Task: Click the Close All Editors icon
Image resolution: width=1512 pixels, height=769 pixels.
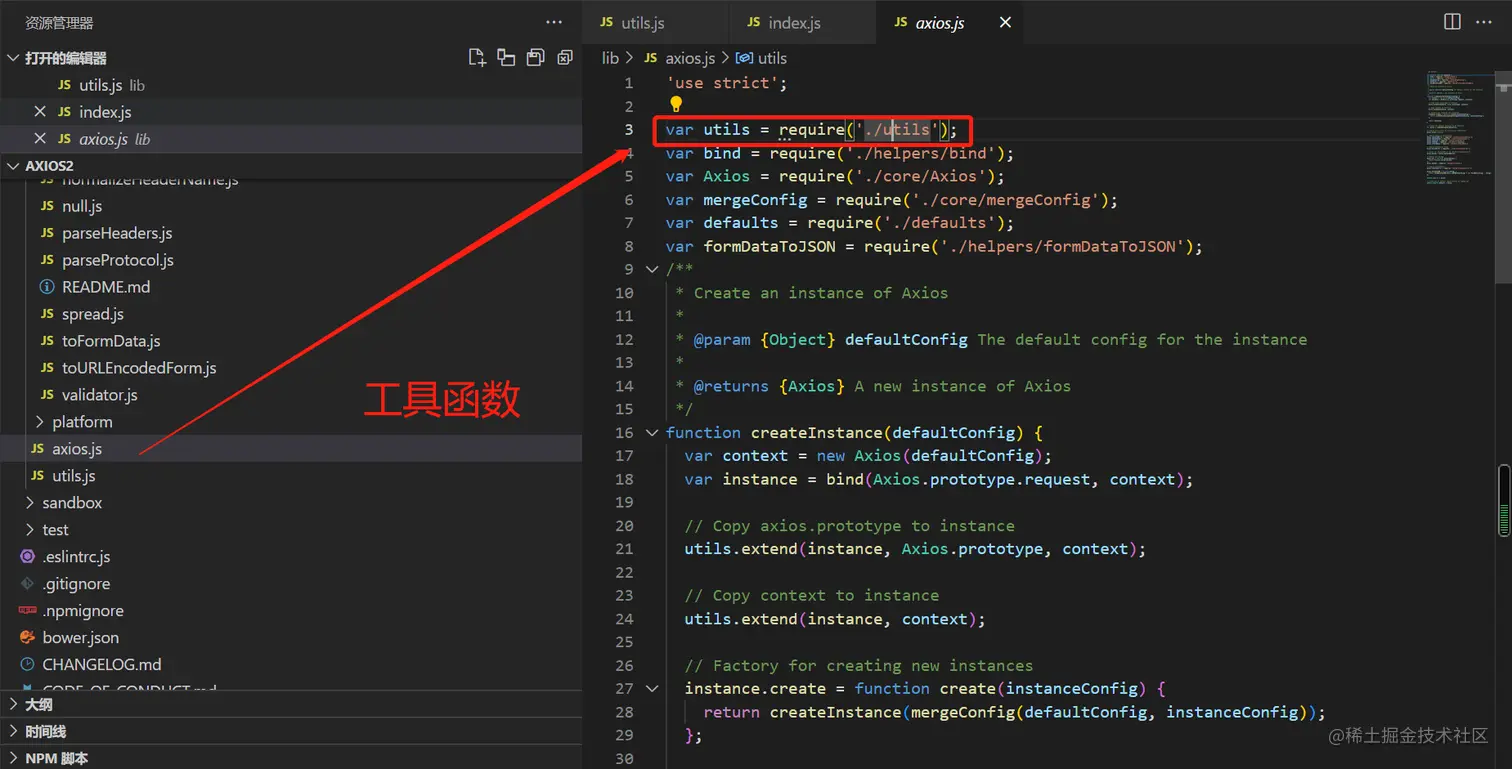Action: (565, 57)
